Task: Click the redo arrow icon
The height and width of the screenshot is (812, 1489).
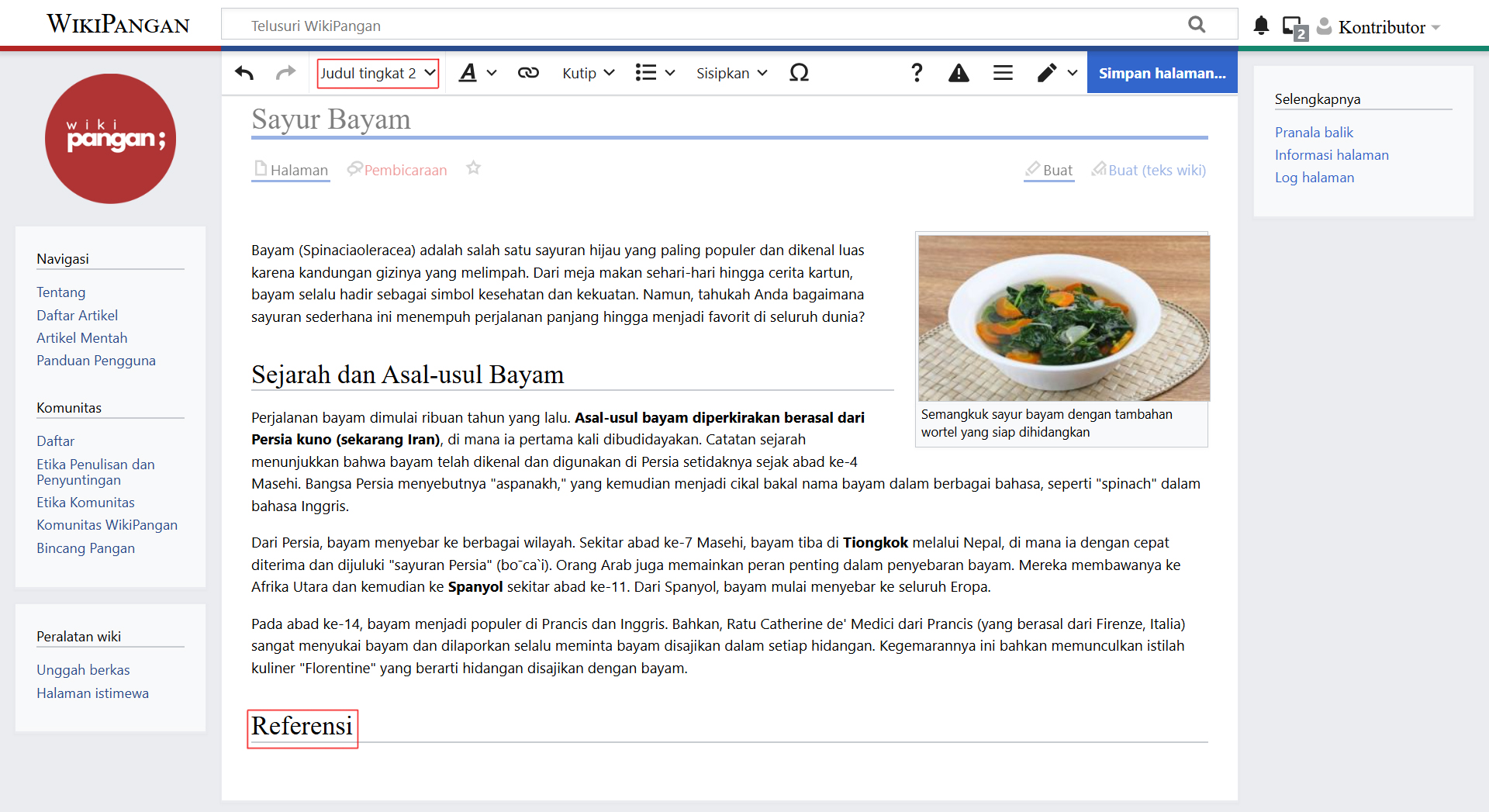Action: click(x=285, y=73)
